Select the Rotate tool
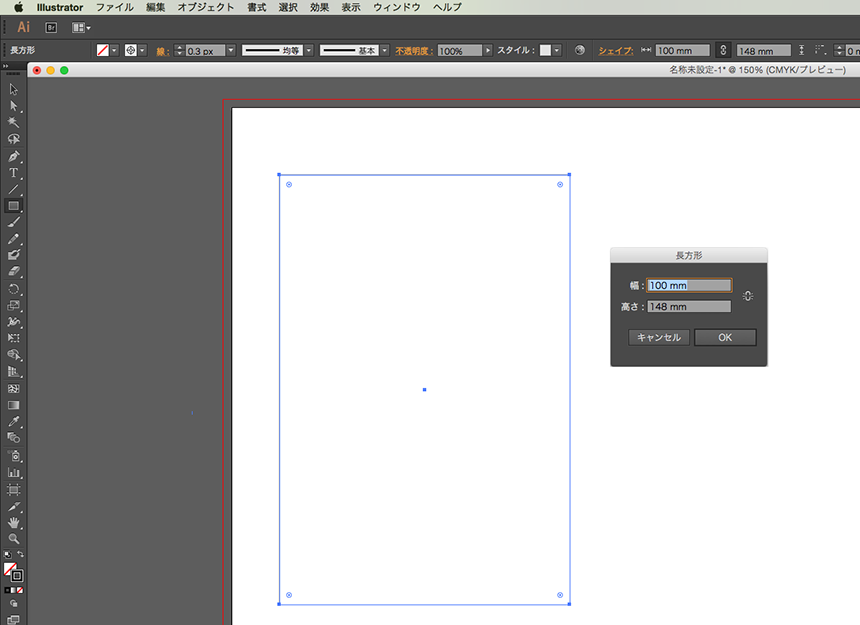860x625 pixels. [14, 289]
